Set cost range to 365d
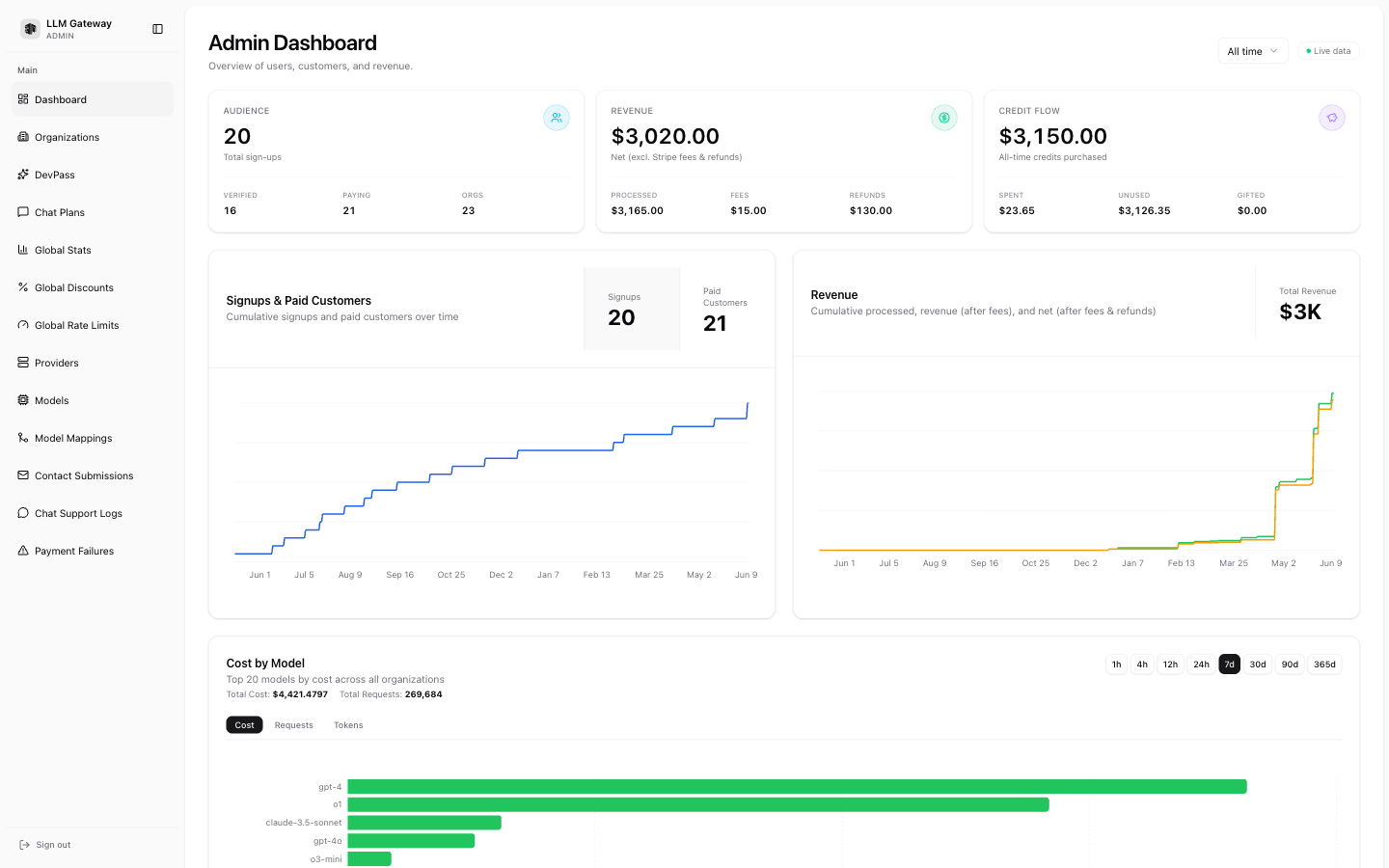1389x868 pixels. coord(1324,665)
